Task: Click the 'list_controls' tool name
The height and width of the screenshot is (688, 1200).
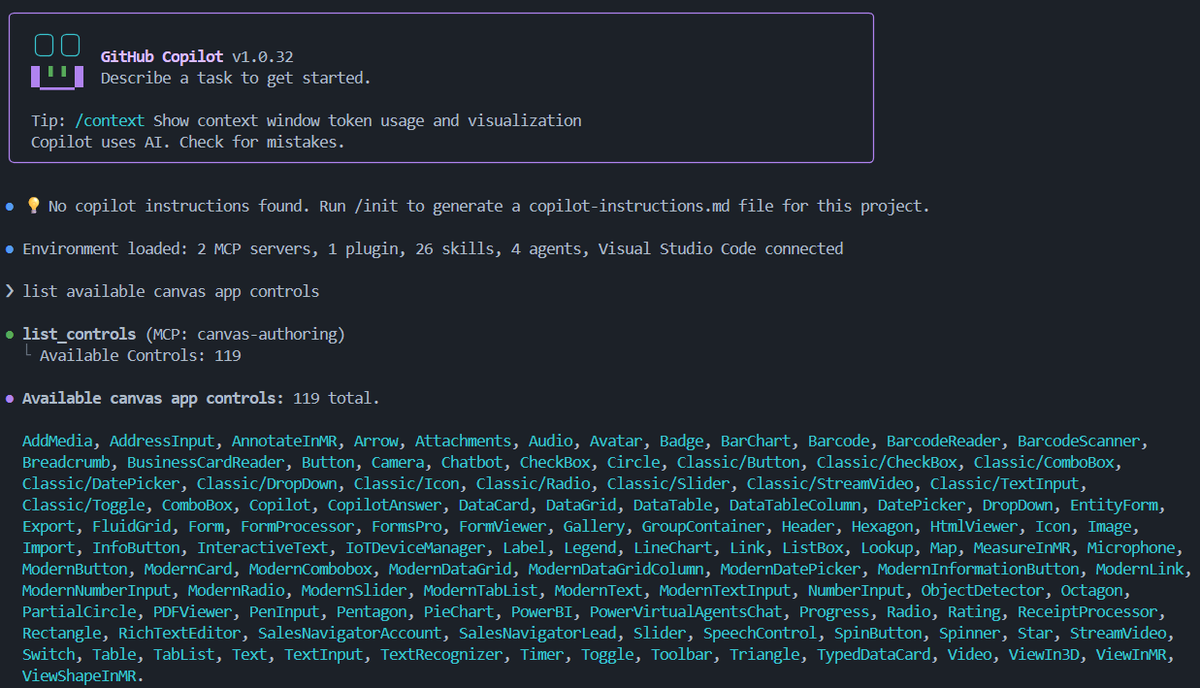Action: pos(79,334)
